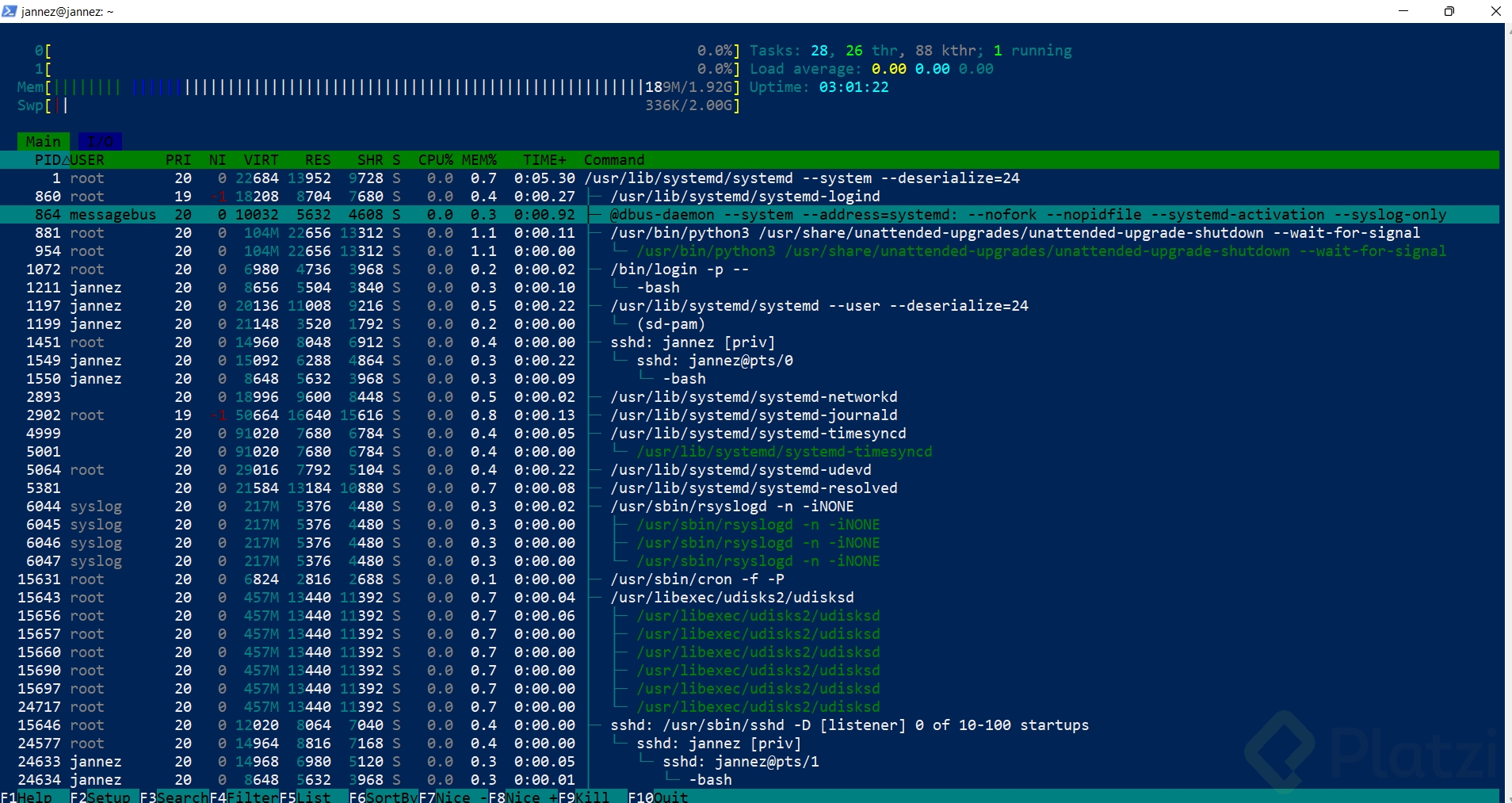
Task: Select the -bash process with PID 1211
Action: (x=750, y=288)
